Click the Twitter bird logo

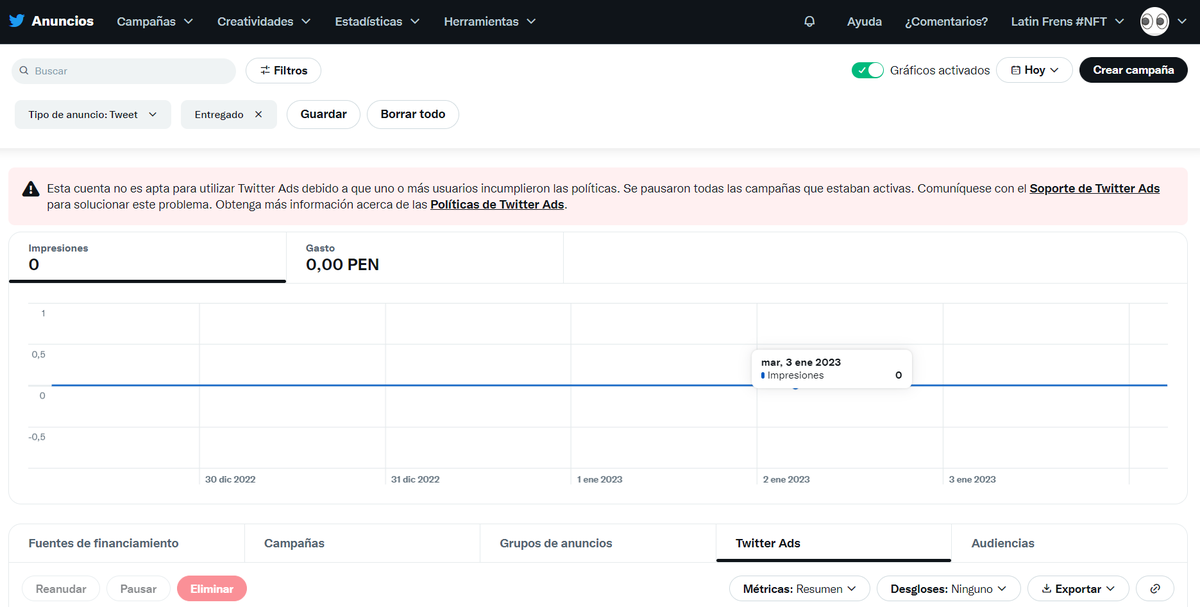(16, 21)
